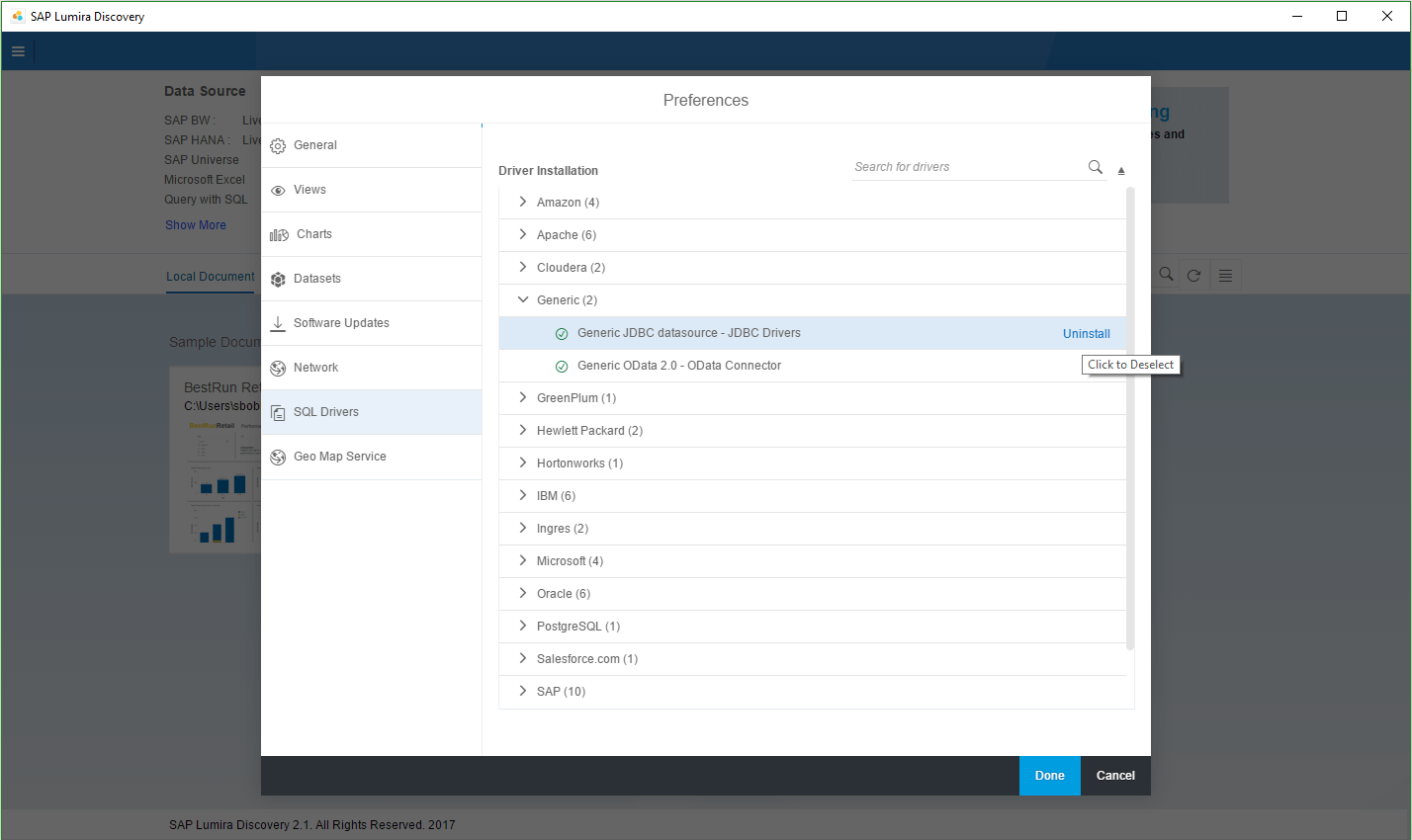Open the General preferences section
Image resolution: width=1412 pixels, height=840 pixels.
pyautogui.click(x=372, y=145)
